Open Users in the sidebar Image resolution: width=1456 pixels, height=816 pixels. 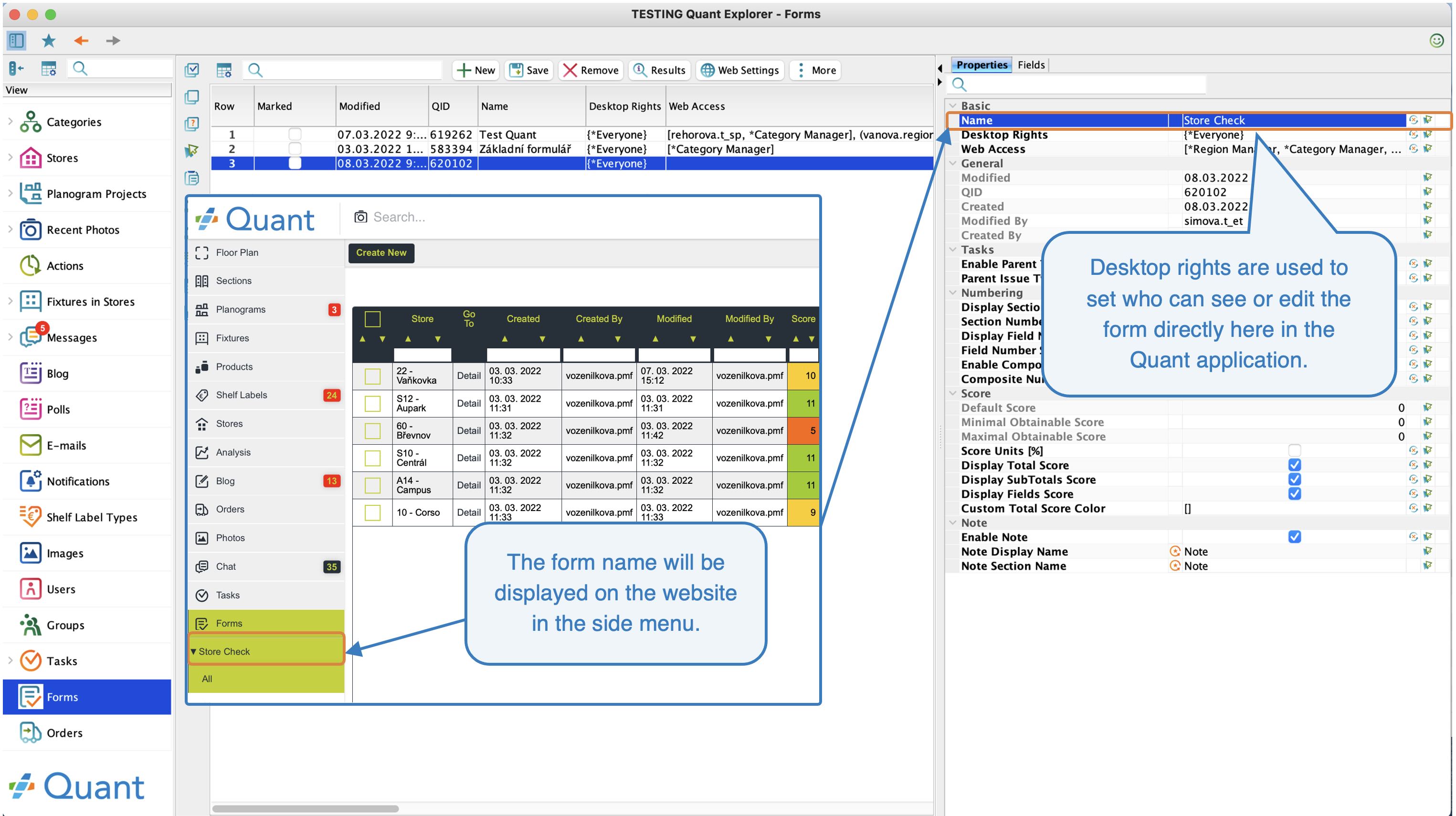(x=61, y=589)
